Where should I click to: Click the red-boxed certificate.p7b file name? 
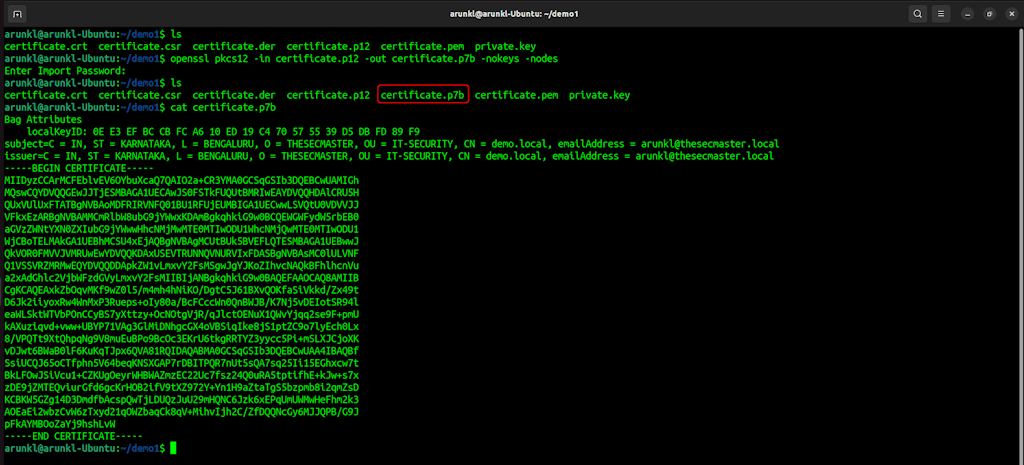pos(423,95)
